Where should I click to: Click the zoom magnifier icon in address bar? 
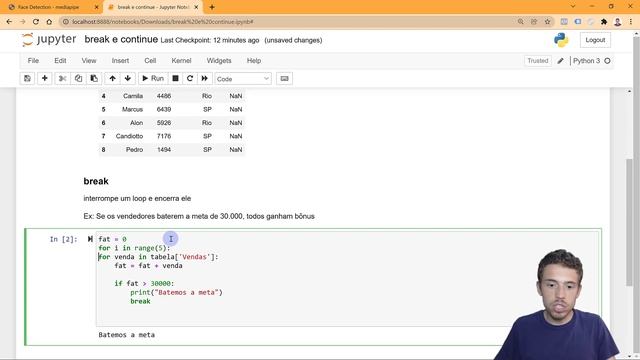point(520,22)
